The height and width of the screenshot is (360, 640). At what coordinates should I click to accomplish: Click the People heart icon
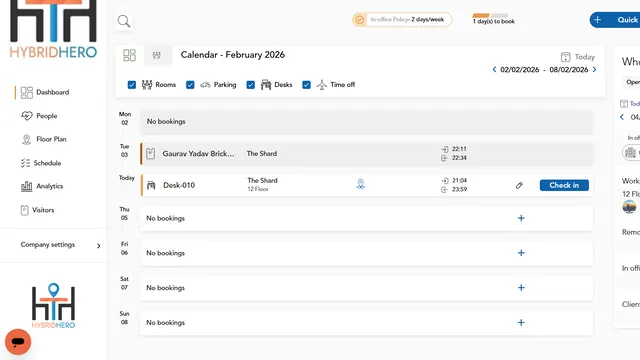[27, 116]
